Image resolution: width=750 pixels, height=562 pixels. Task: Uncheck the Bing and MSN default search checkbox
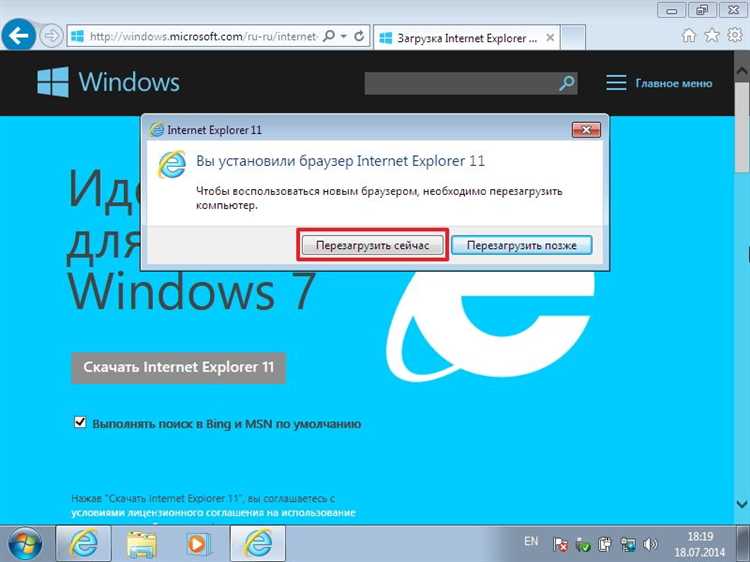point(80,423)
